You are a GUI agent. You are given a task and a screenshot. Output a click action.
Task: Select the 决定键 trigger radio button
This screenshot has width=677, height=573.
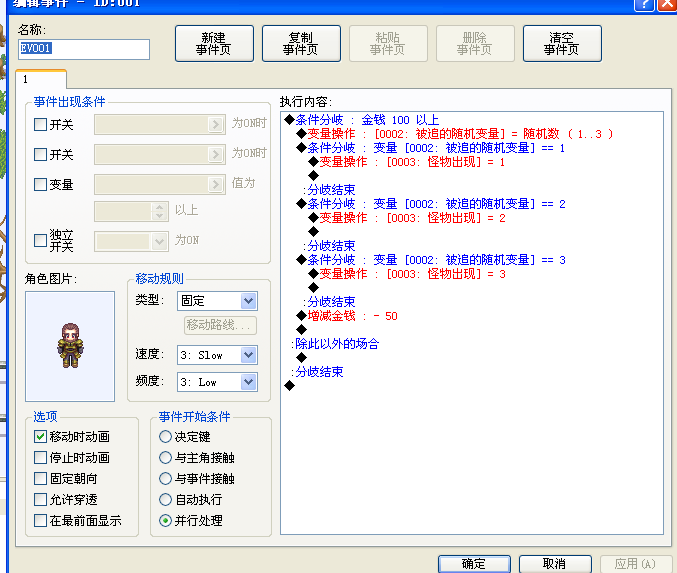[165, 437]
